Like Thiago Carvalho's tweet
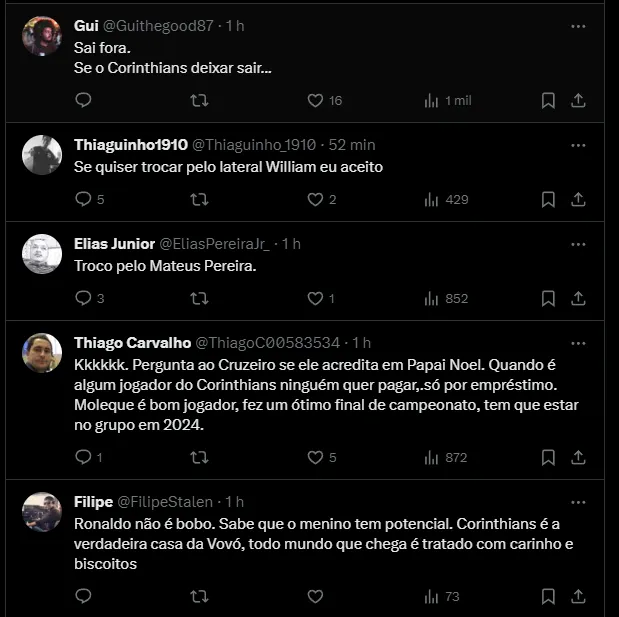Viewport: 619px width, 617px height. (x=315, y=457)
